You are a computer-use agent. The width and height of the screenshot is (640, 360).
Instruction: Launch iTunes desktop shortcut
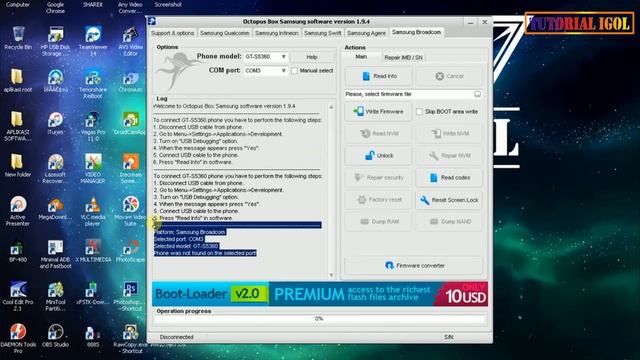56,123
